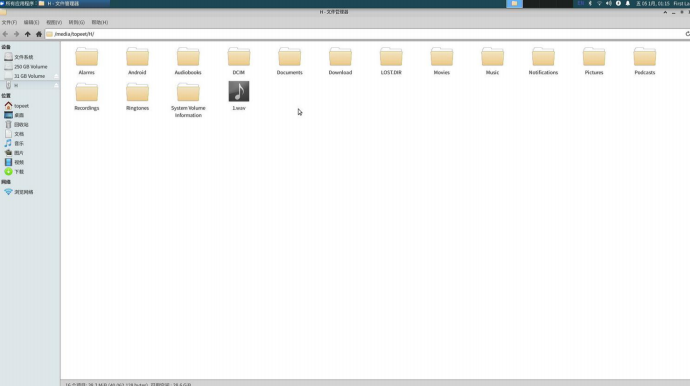Screen dimensions: 690x386
Task: Open the File menu
Action: (x=9, y=22)
